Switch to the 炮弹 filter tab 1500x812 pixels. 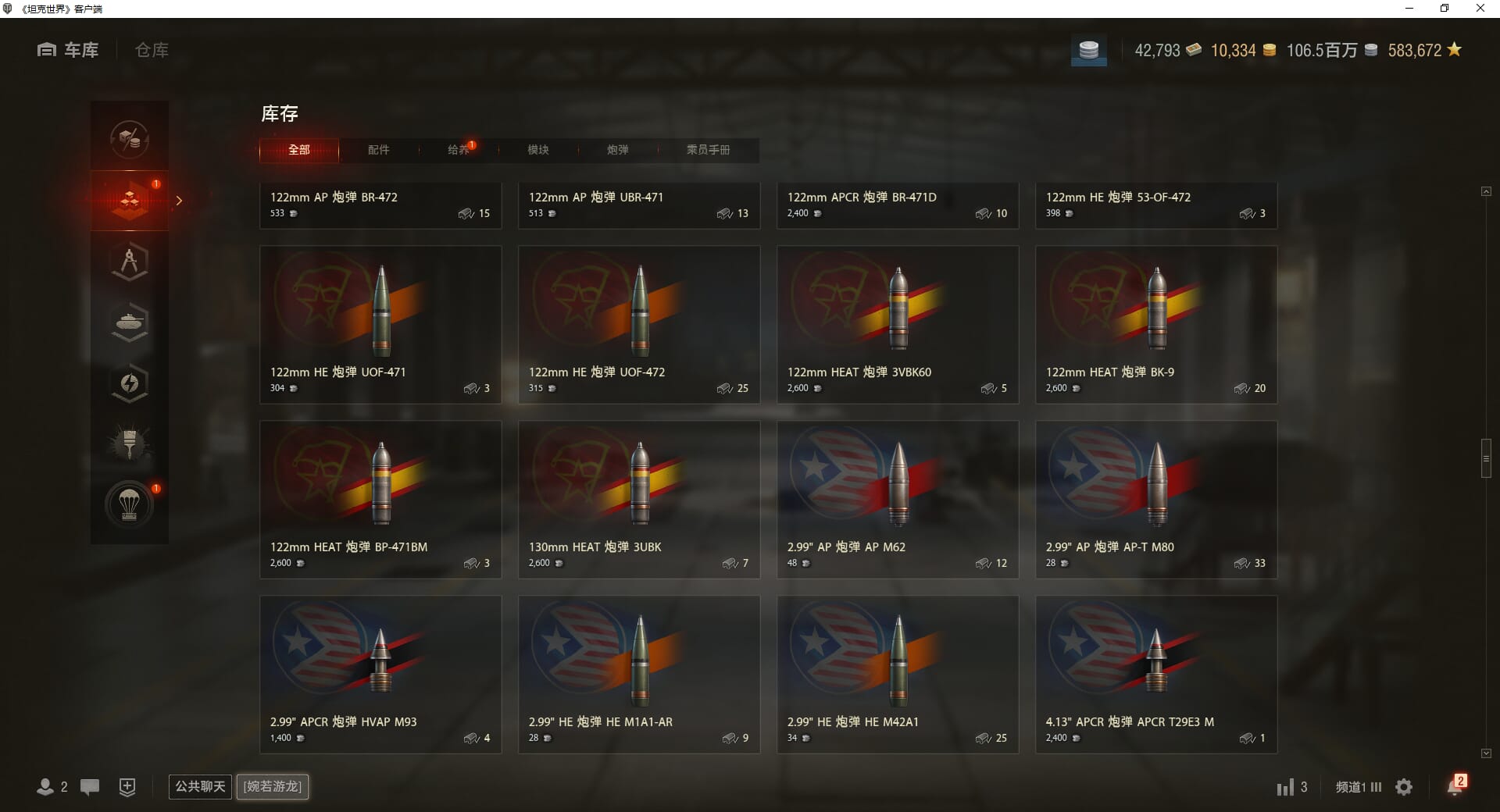tap(618, 150)
